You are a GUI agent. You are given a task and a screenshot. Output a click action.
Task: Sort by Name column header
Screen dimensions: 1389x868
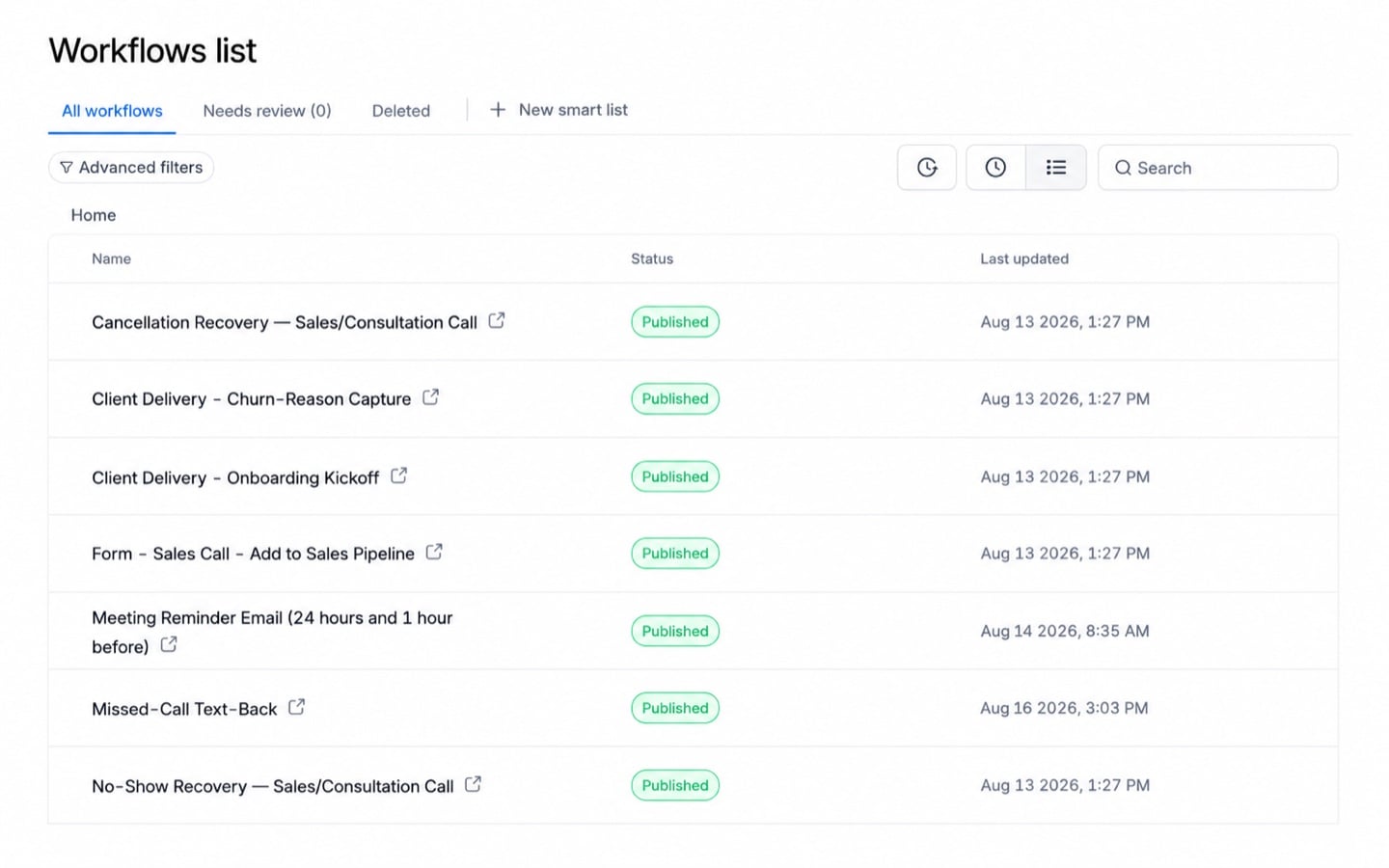[x=111, y=258]
